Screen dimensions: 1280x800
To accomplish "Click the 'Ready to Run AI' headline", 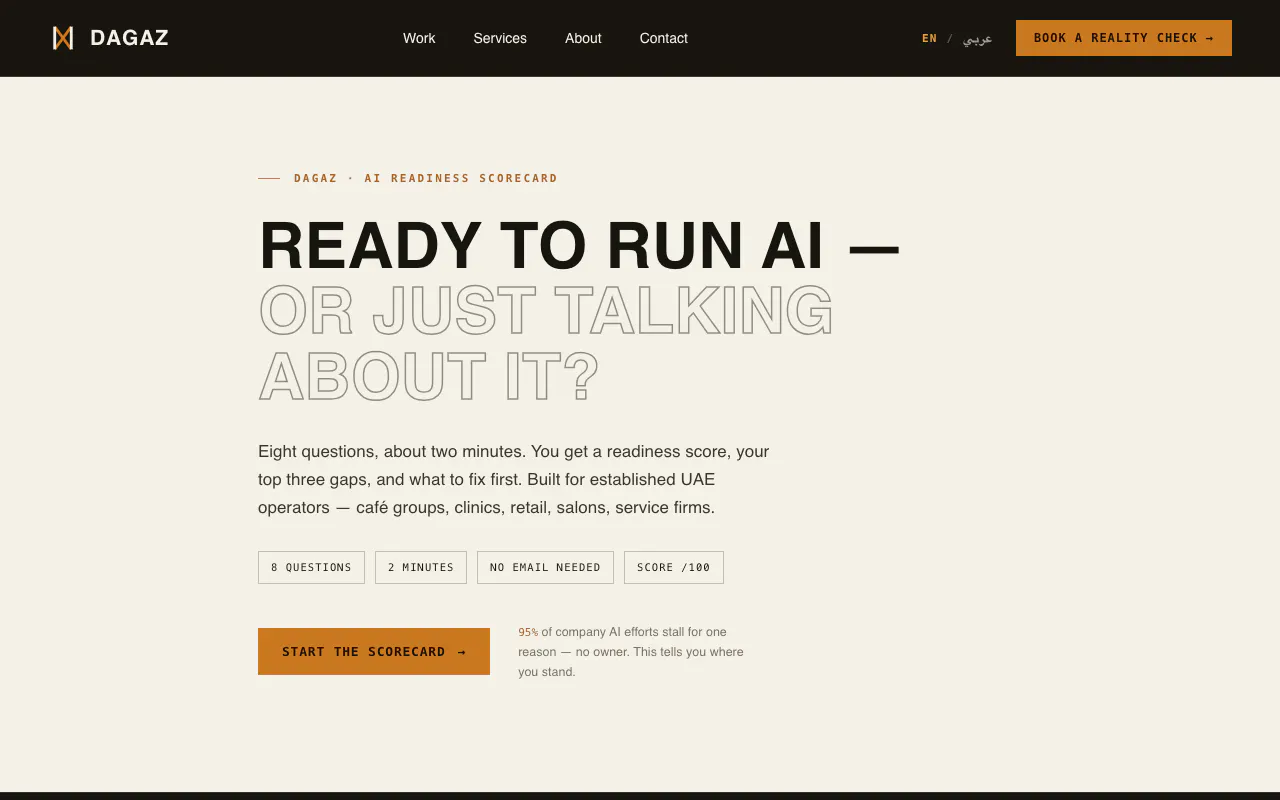I will [x=580, y=246].
